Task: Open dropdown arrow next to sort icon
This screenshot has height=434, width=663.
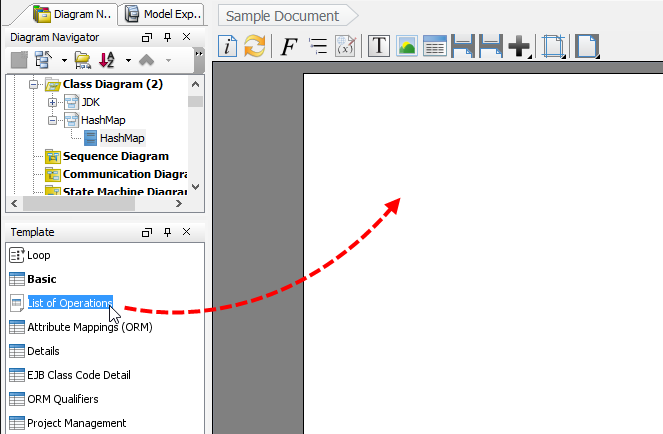Action: point(128,60)
